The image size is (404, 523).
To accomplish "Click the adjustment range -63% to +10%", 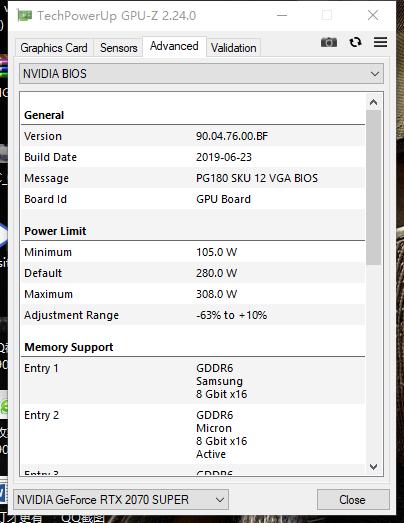I will coord(232,315).
